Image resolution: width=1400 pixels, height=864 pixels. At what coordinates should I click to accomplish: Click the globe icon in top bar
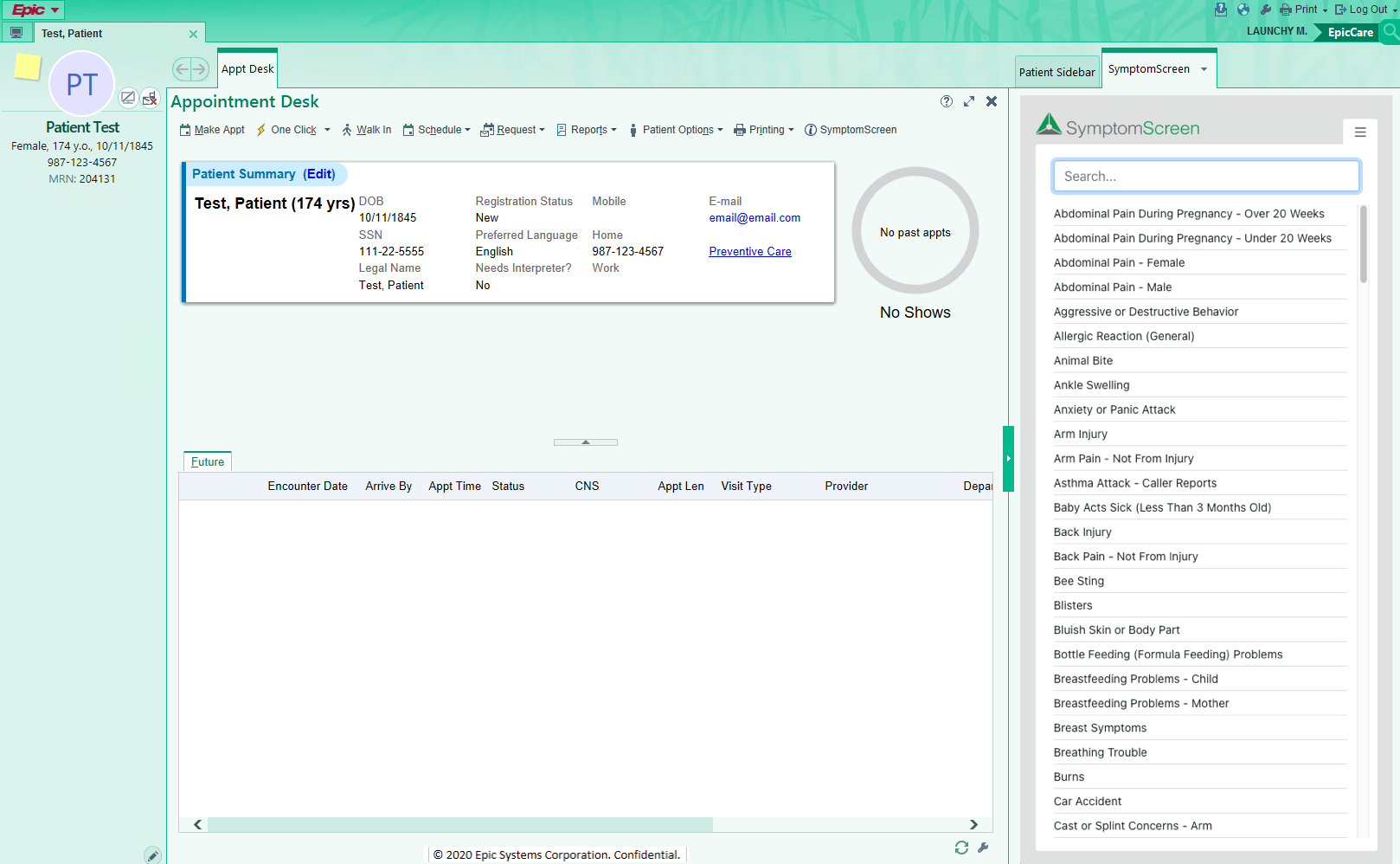tap(1243, 10)
